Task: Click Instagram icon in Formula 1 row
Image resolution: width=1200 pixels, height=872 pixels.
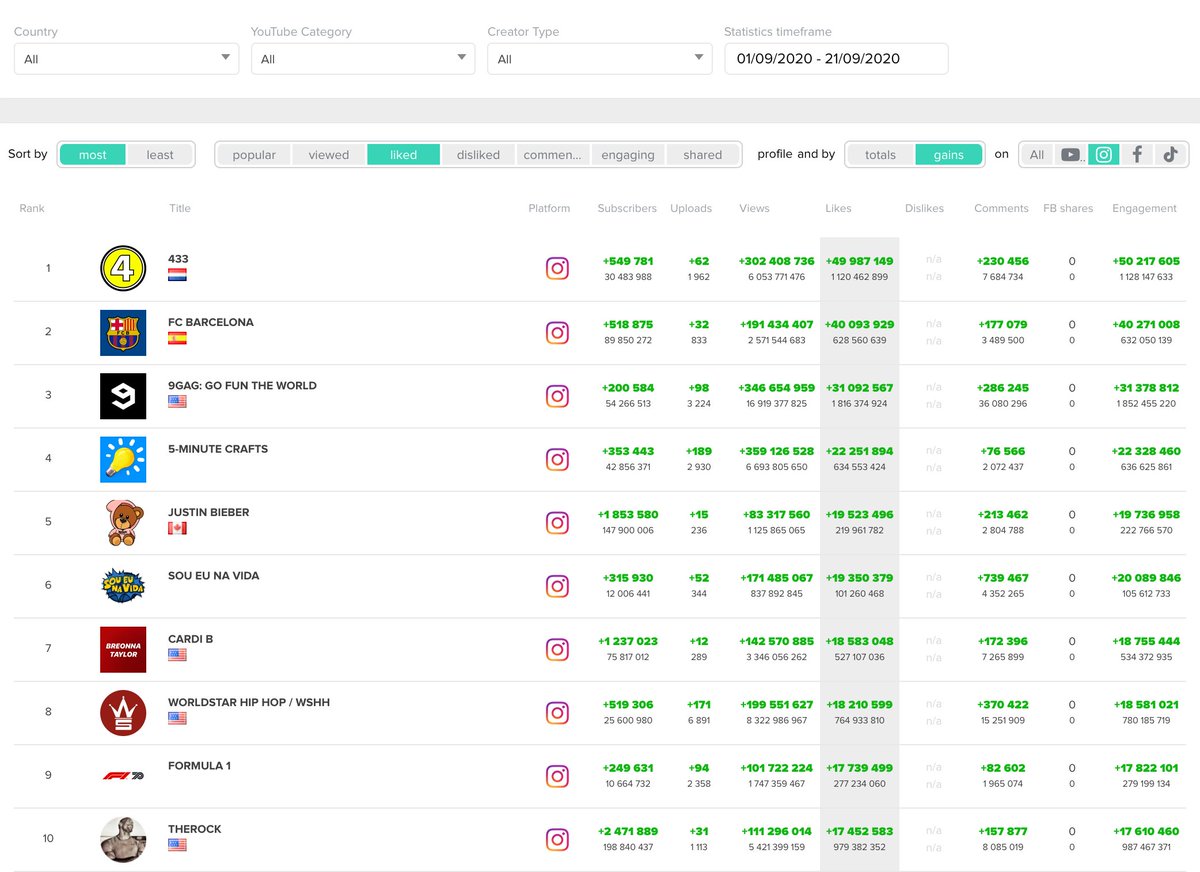Action: click(557, 776)
